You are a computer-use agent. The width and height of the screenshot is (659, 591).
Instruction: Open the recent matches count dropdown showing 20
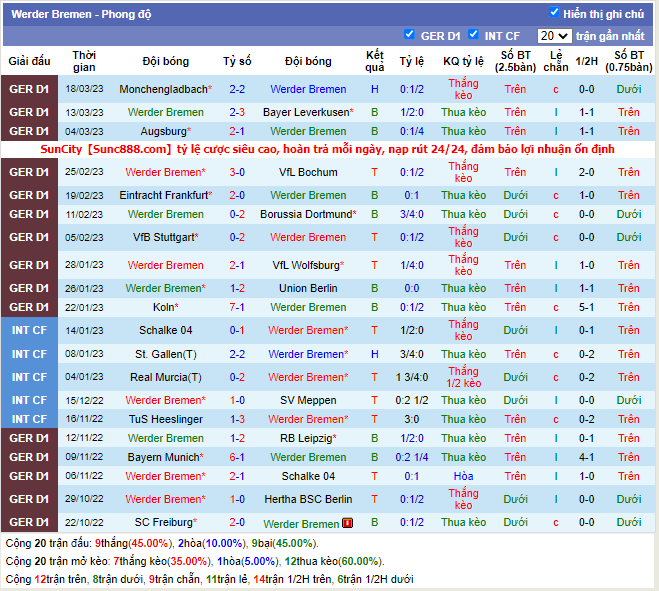pyautogui.click(x=553, y=36)
